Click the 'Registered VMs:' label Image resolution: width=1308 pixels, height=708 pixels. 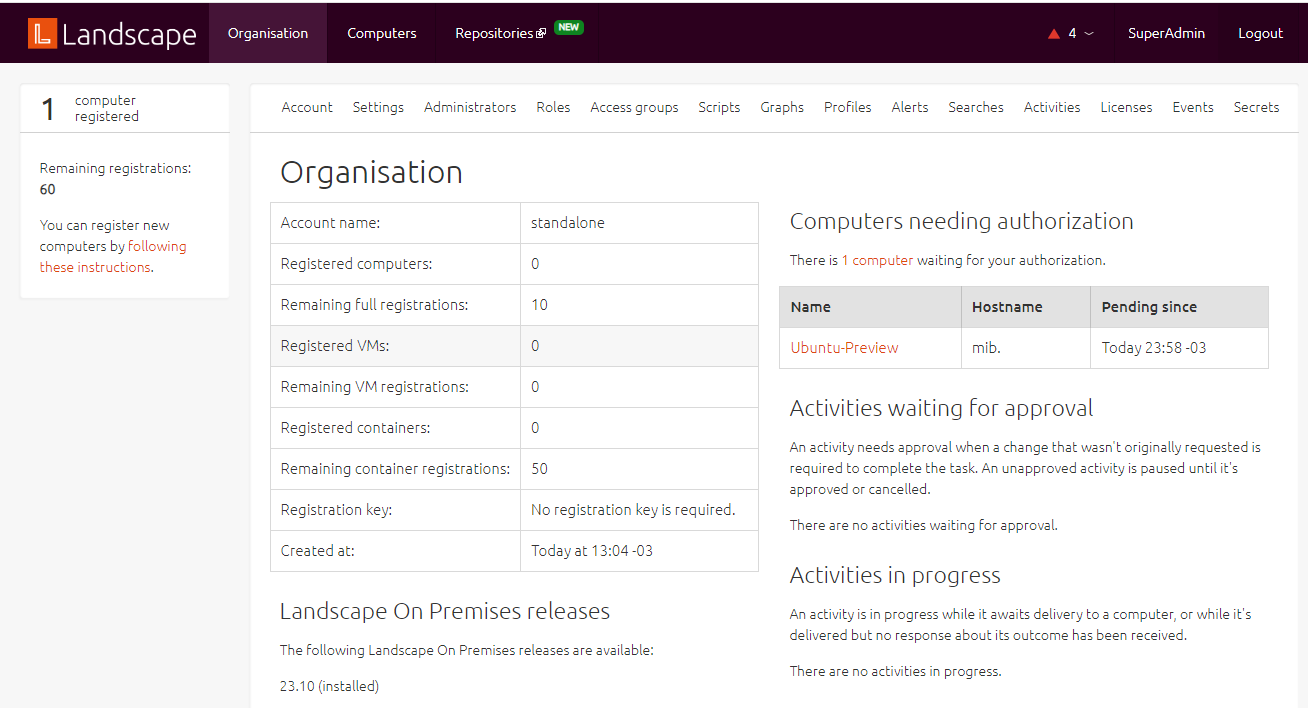click(335, 346)
